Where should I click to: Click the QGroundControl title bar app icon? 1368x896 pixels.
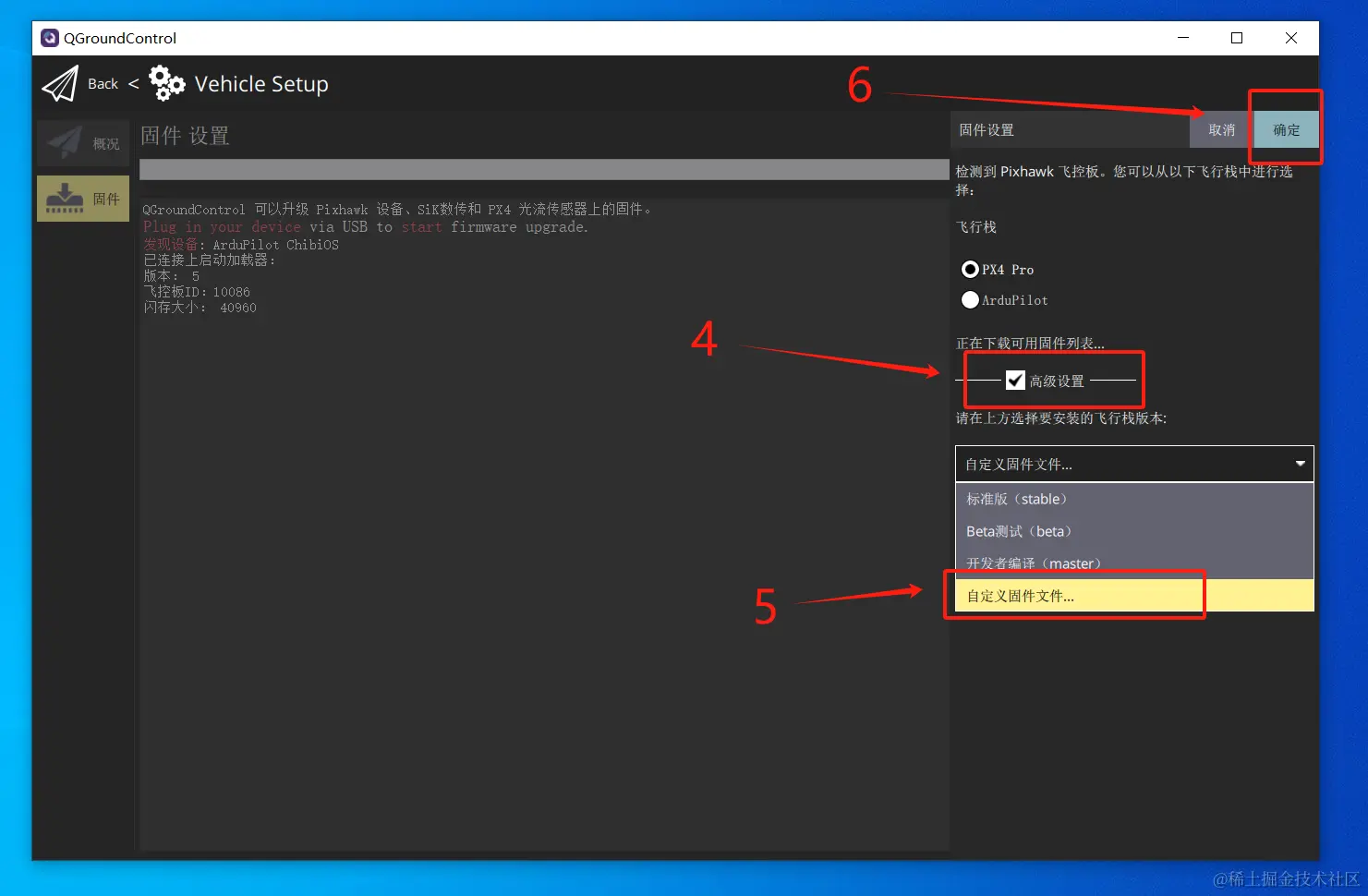pyautogui.click(x=50, y=38)
